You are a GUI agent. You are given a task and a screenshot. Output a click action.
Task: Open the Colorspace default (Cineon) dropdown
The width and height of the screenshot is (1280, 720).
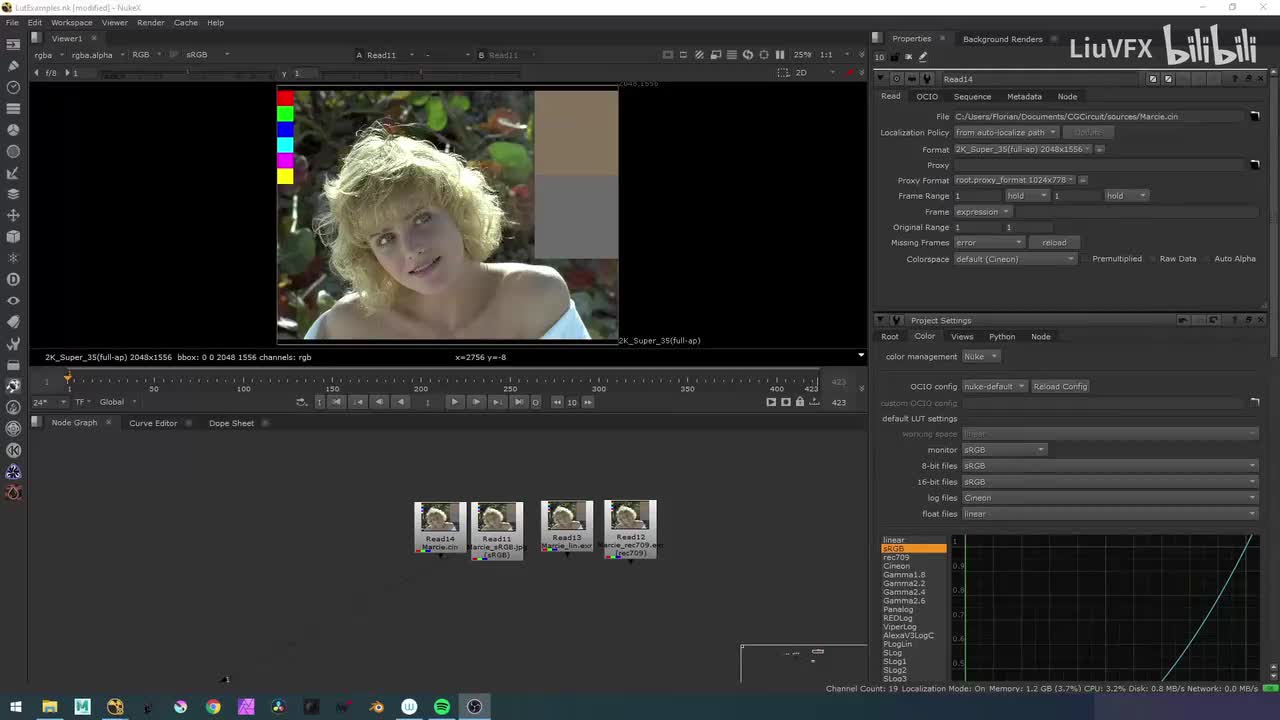(x=1014, y=259)
